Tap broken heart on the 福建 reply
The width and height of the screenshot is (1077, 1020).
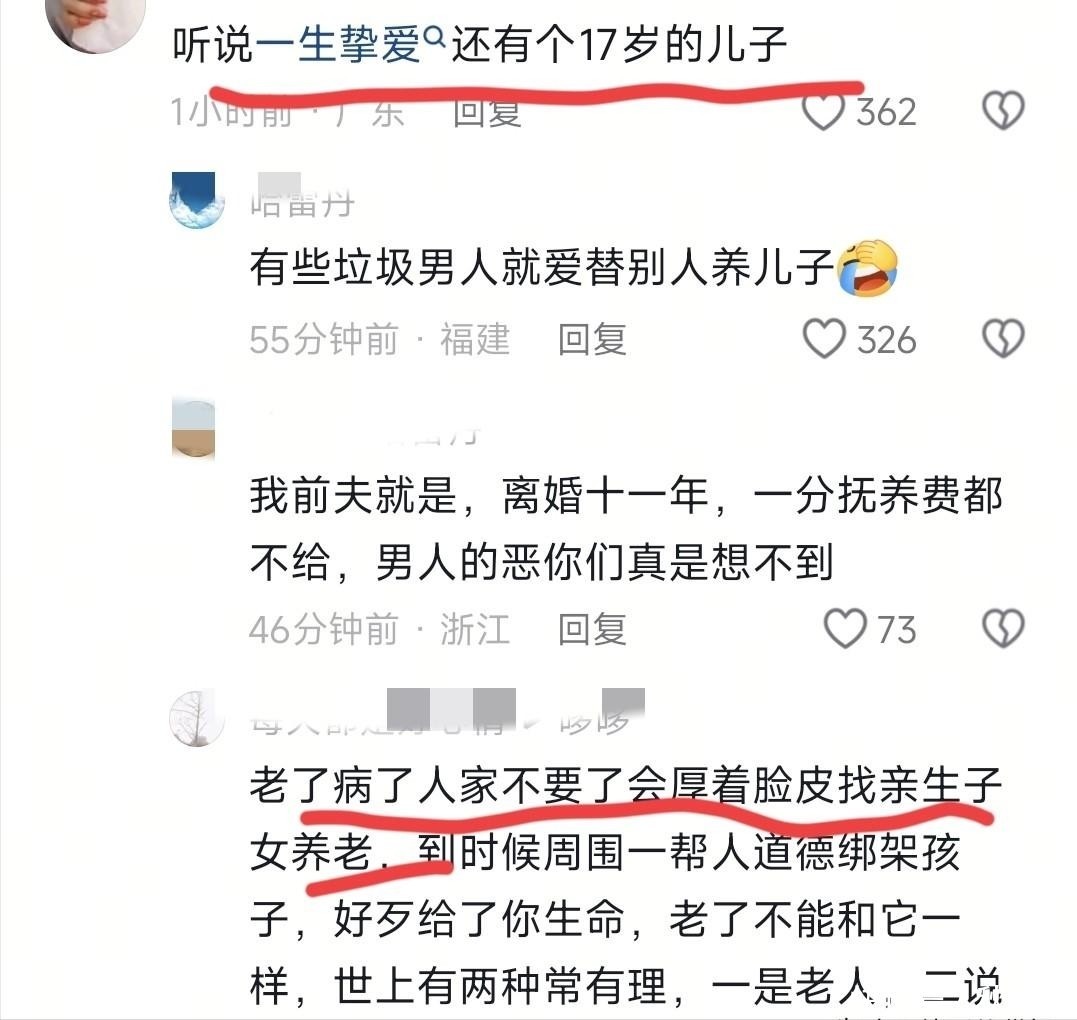(1004, 339)
